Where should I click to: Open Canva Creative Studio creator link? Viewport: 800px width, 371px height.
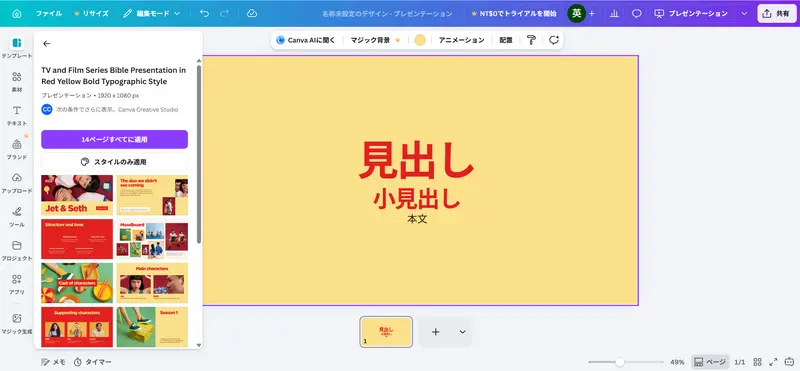click(148, 109)
